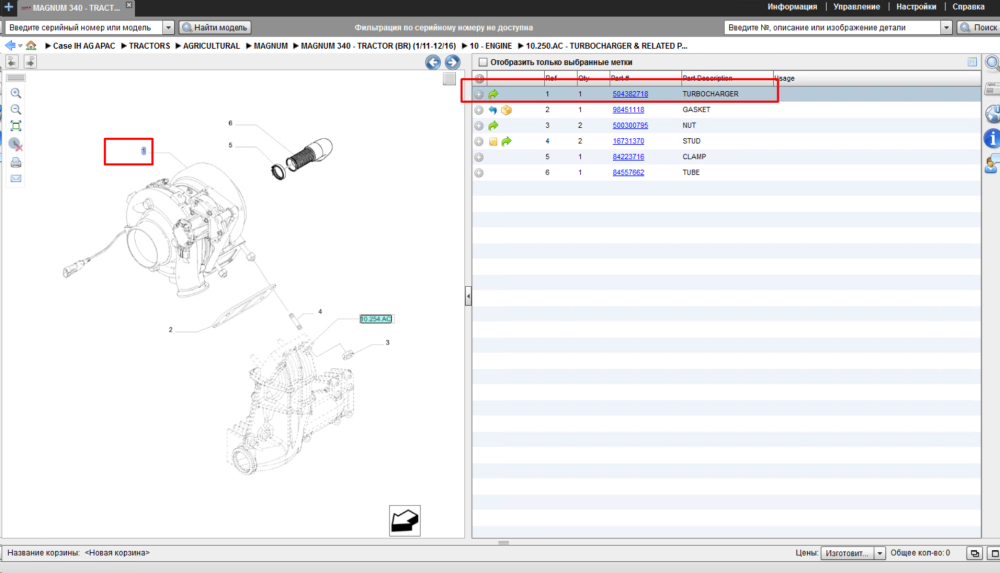Go to previous page icon above the diagram

point(12,61)
